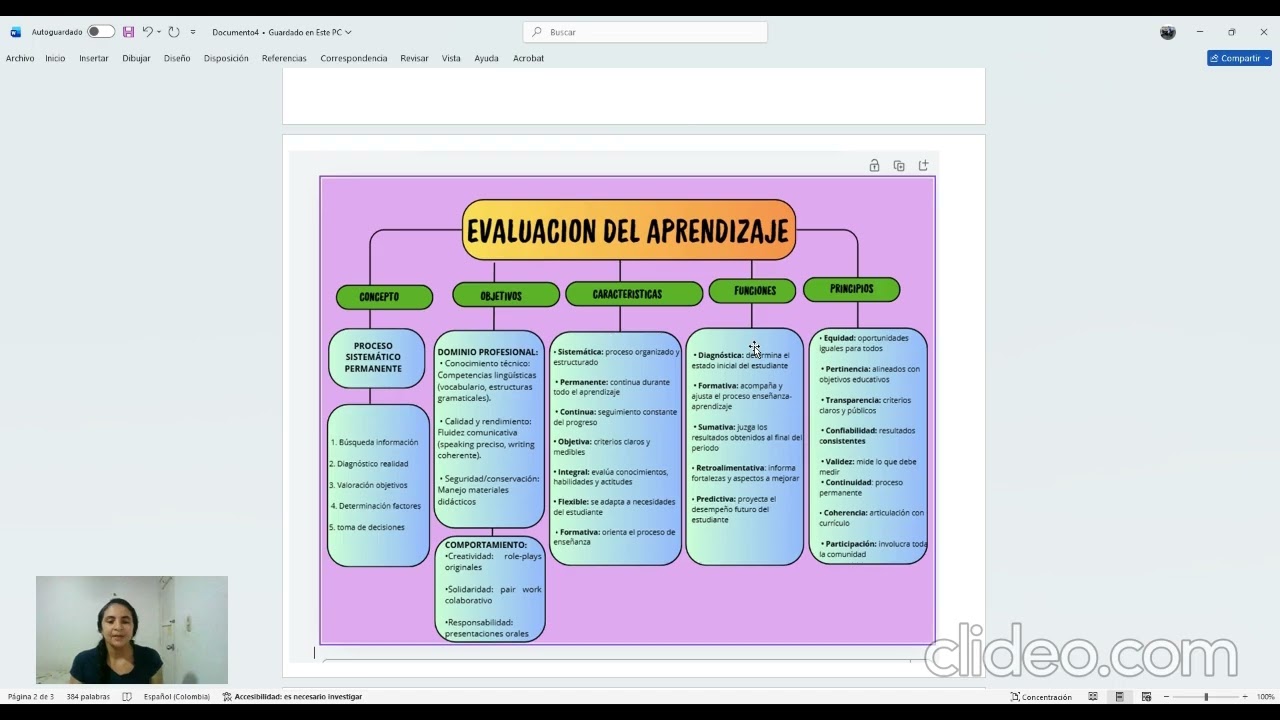
Task: Open Customize Quick Access Toolbar dropdown
Action: pyautogui.click(x=193, y=32)
